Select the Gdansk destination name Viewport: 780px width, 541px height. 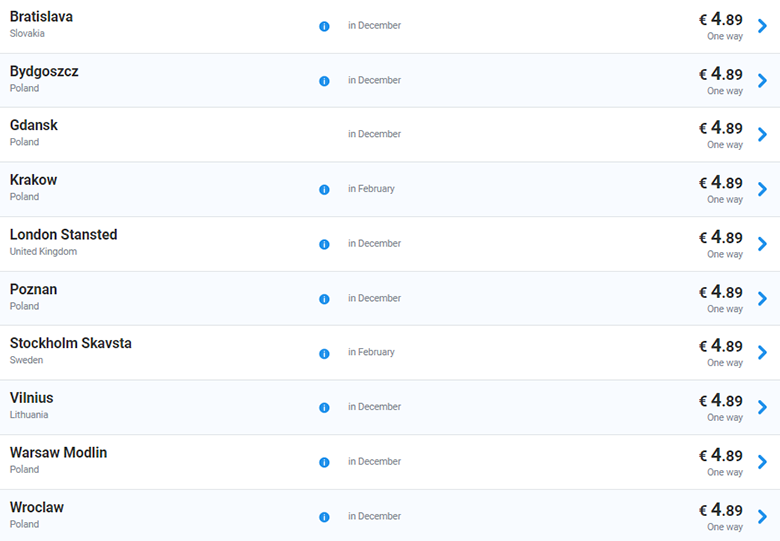(x=34, y=126)
